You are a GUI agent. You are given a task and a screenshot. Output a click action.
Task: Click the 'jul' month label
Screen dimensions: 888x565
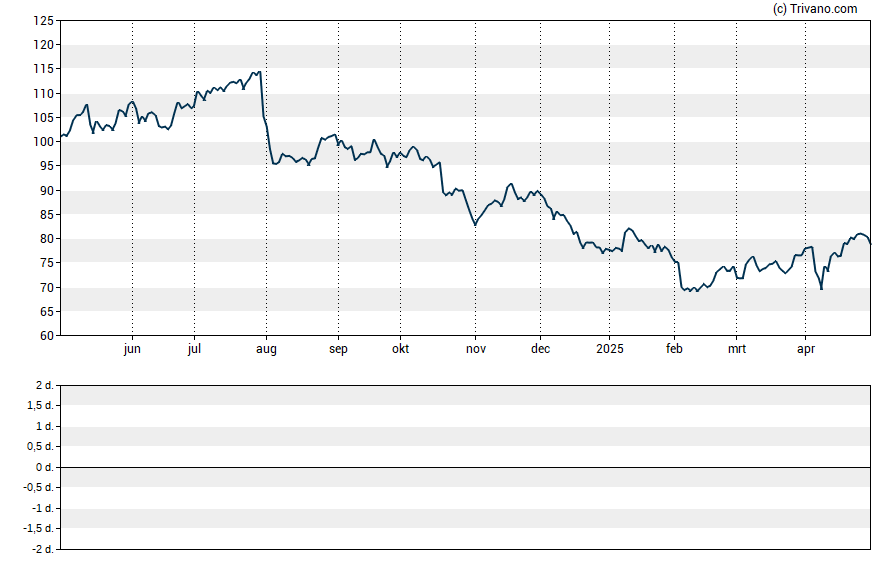194,349
